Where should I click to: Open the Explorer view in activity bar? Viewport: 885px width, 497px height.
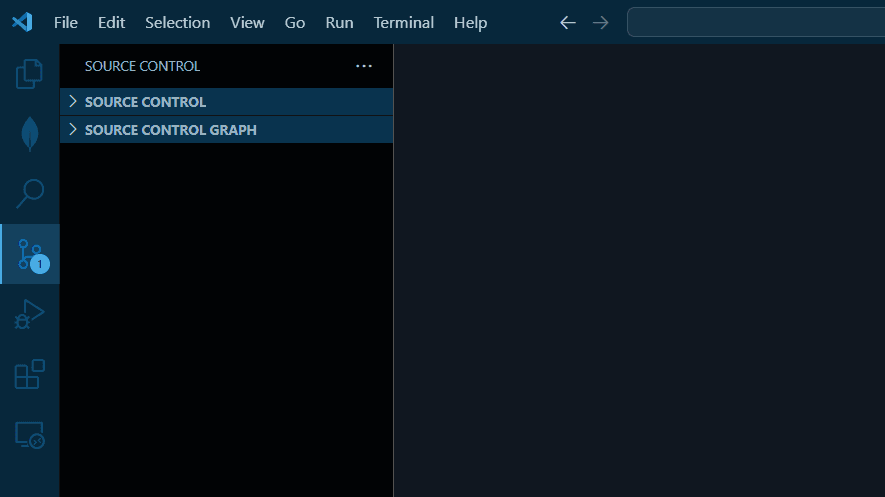click(29, 74)
